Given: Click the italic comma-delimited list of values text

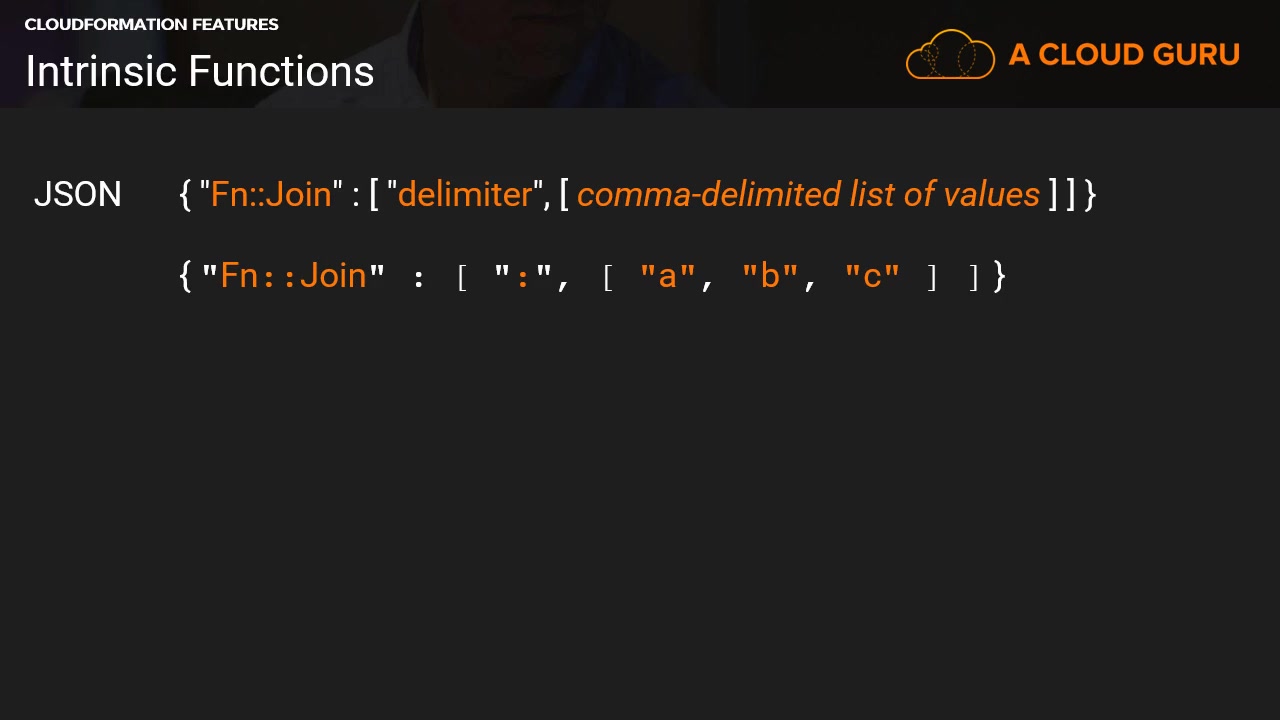Looking at the screenshot, I should point(808,194).
